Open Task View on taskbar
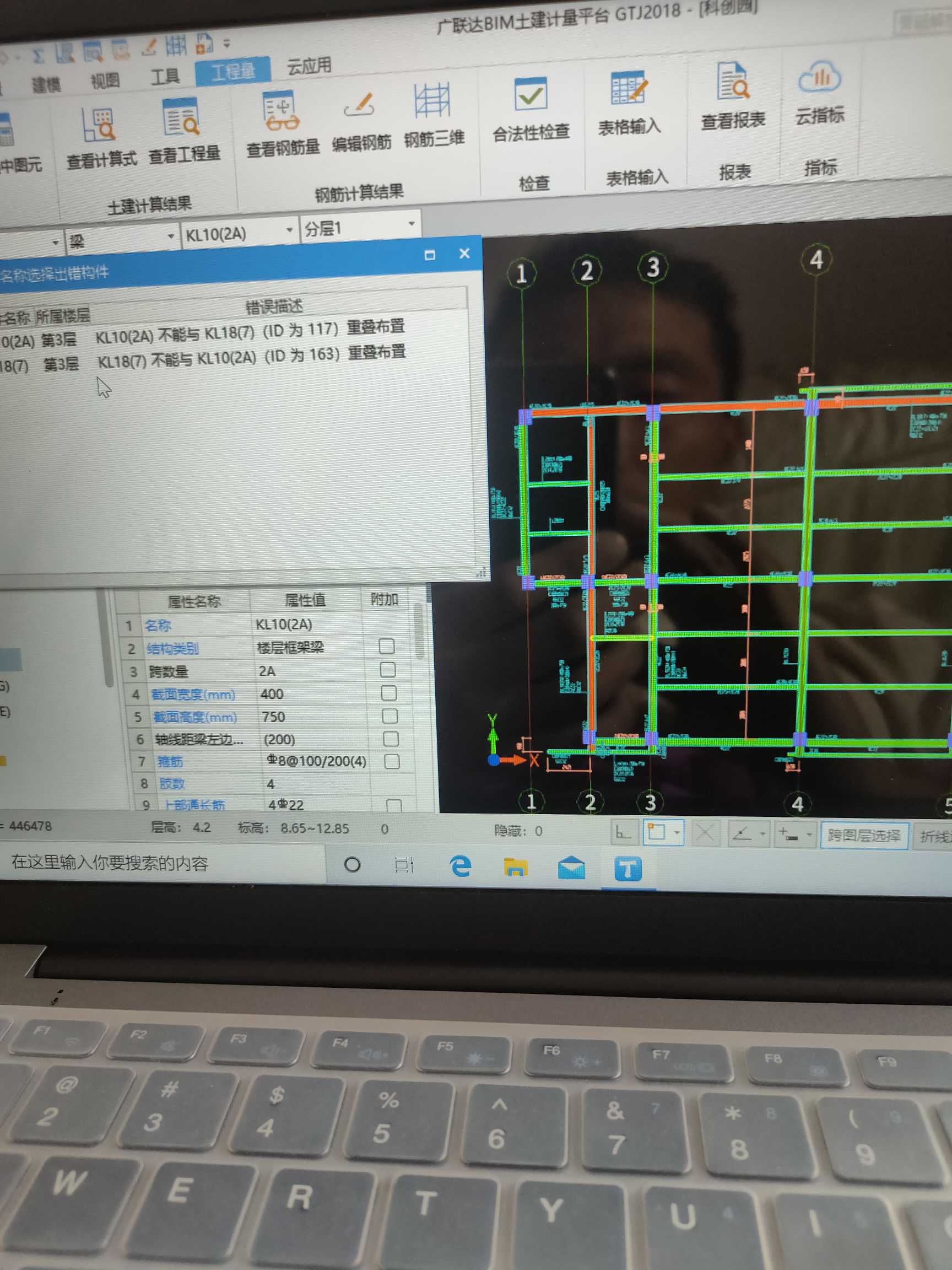Image resolution: width=952 pixels, height=1270 pixels. (x=404, y=865)
